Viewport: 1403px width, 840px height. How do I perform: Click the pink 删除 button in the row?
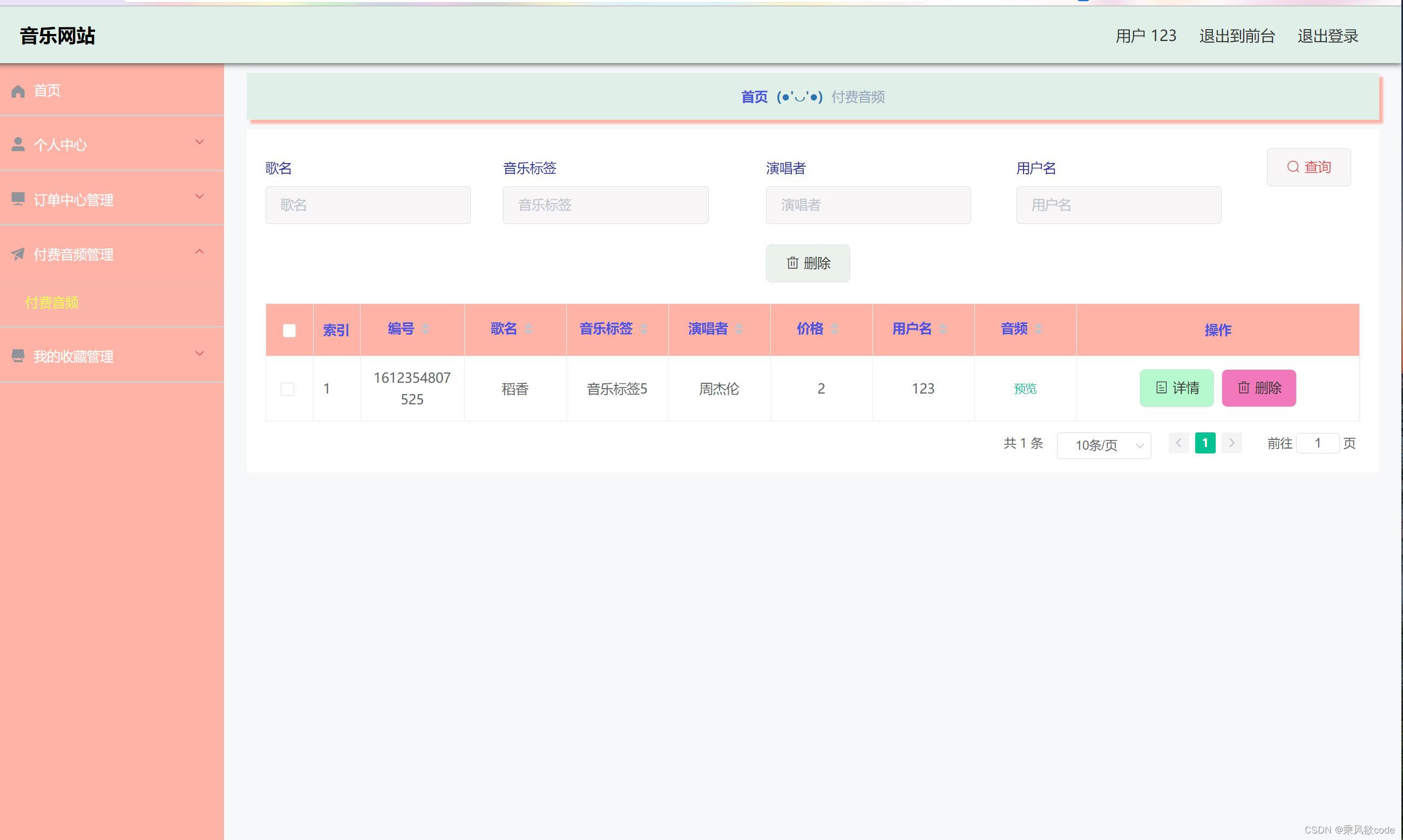click(x=1258, y=388)
